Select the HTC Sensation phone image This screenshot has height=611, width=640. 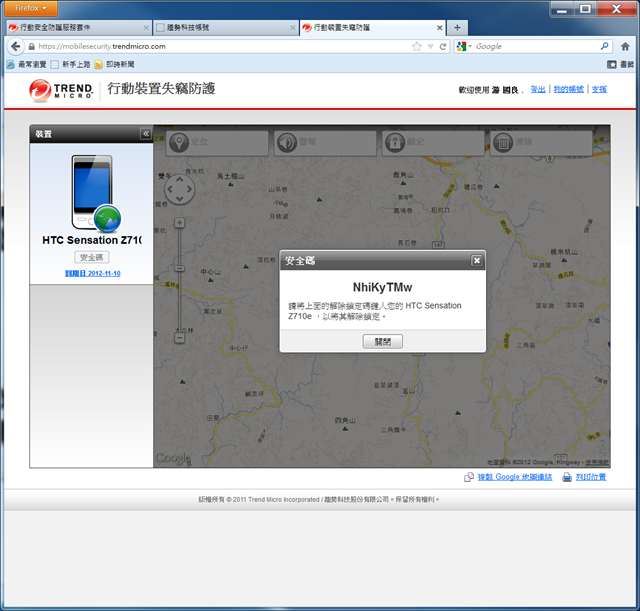click(96, 193)
